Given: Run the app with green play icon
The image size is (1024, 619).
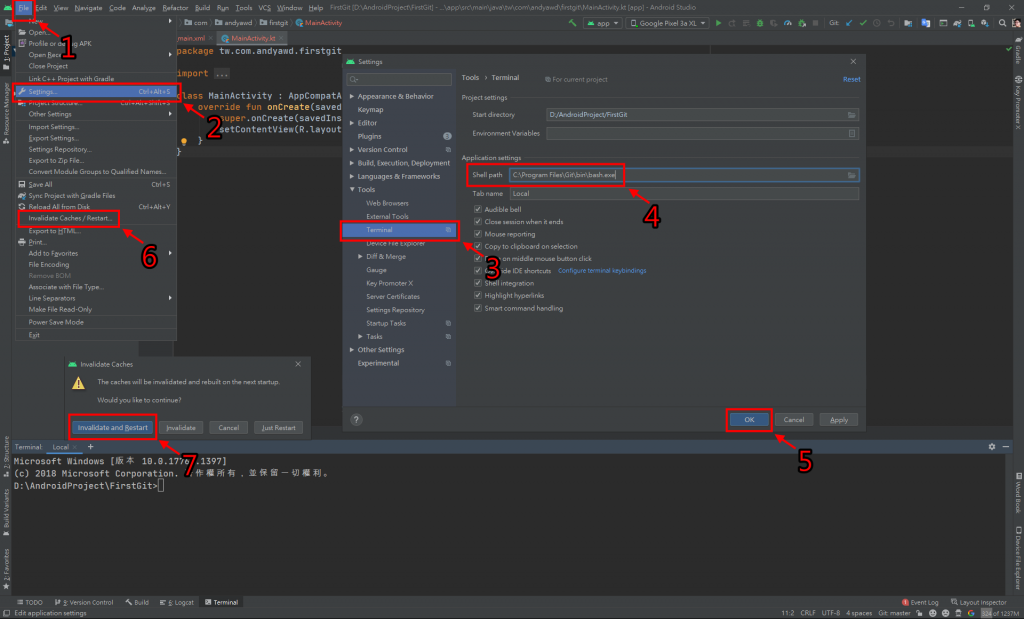Looking at the screenshot, I should (x=718, y=23).
